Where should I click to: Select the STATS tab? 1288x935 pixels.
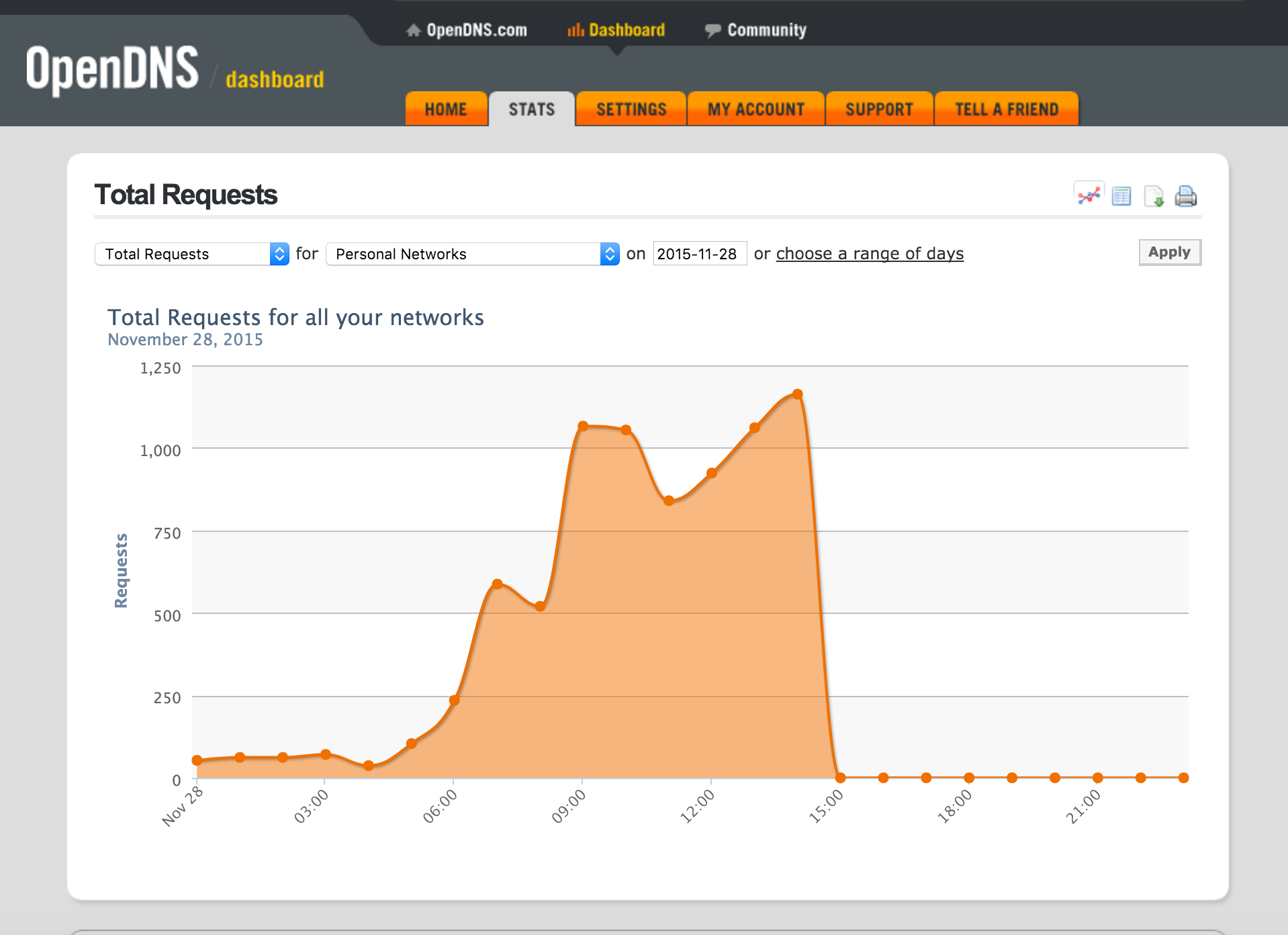tap(532, 109)
